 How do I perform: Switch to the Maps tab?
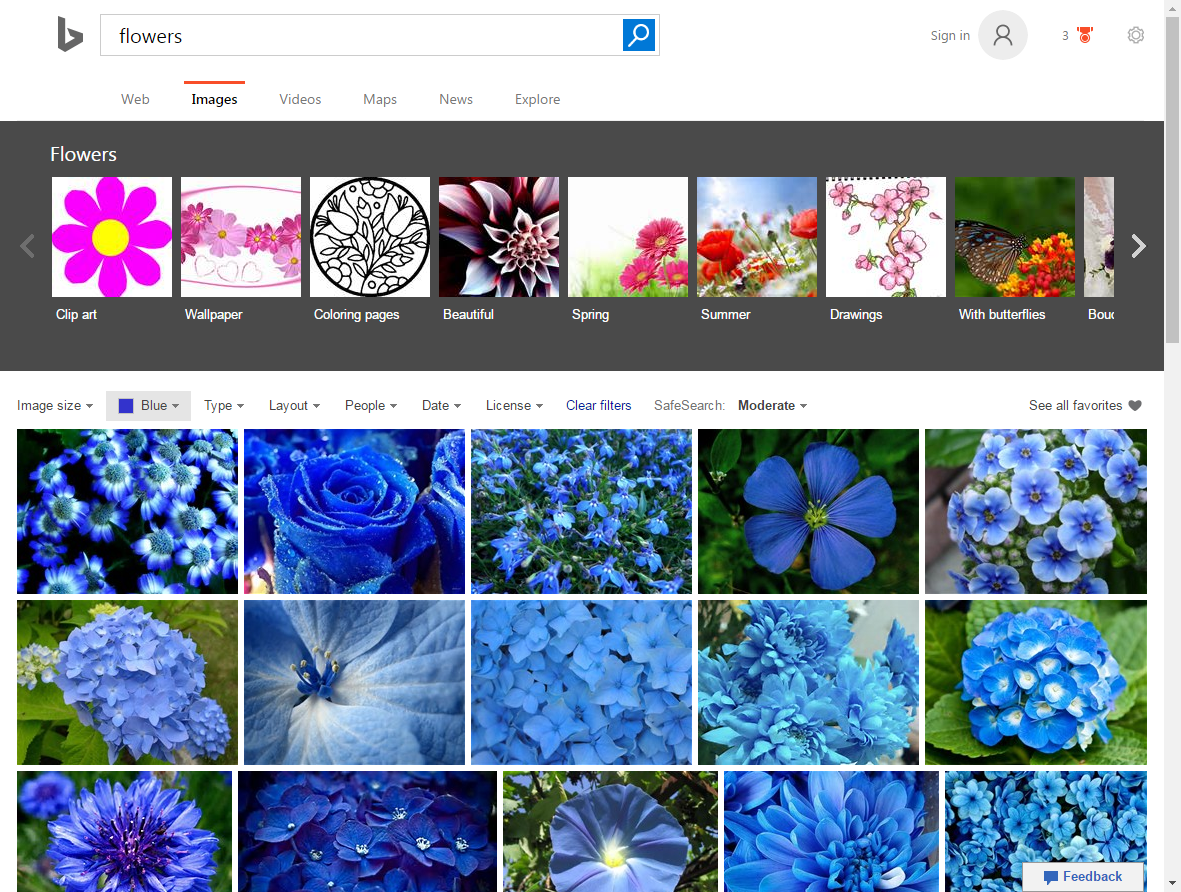[379, 99]
